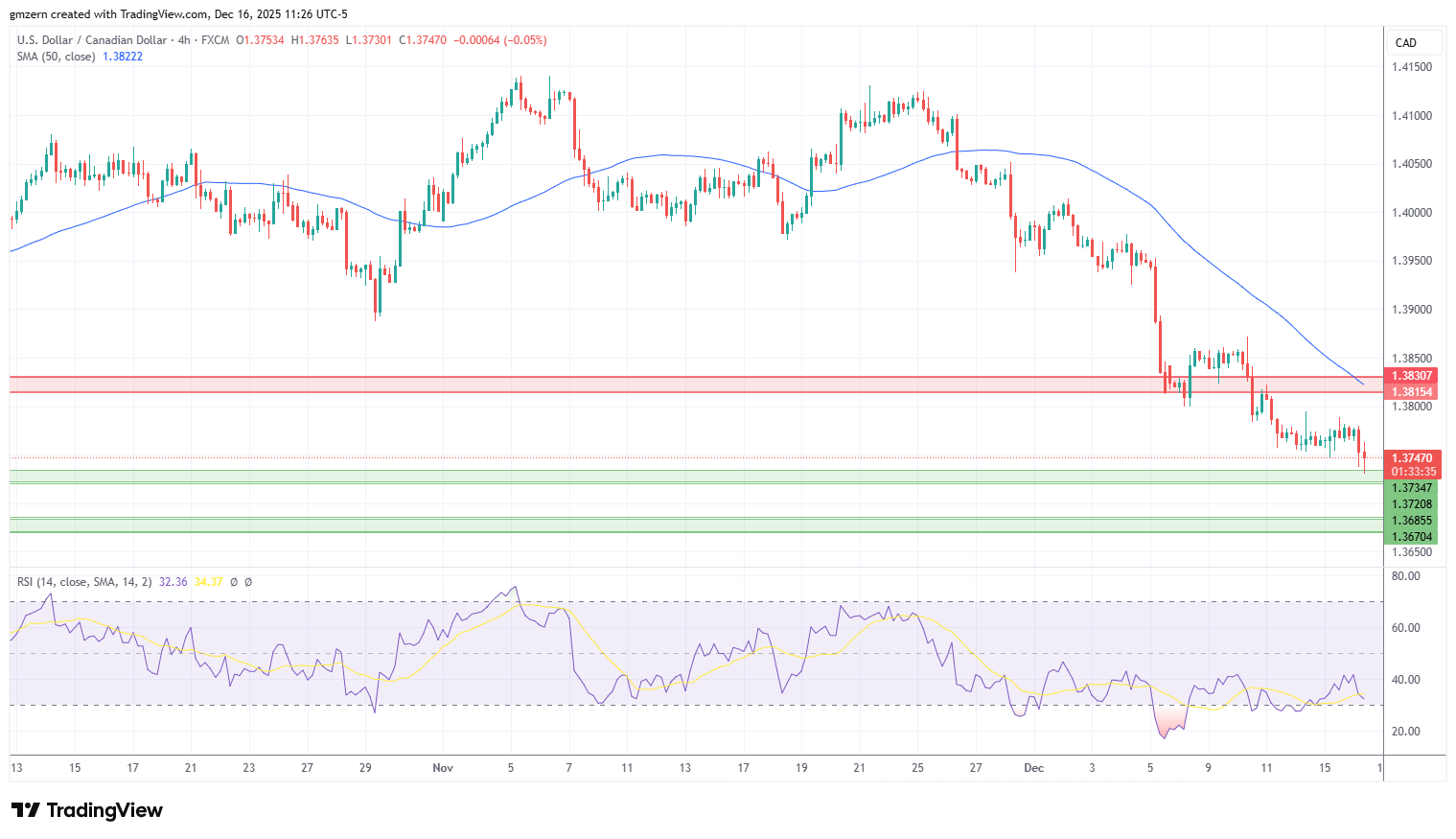Click the 80.00 RSI scale label
The image size is (1456, 839).
point(1406,576)
